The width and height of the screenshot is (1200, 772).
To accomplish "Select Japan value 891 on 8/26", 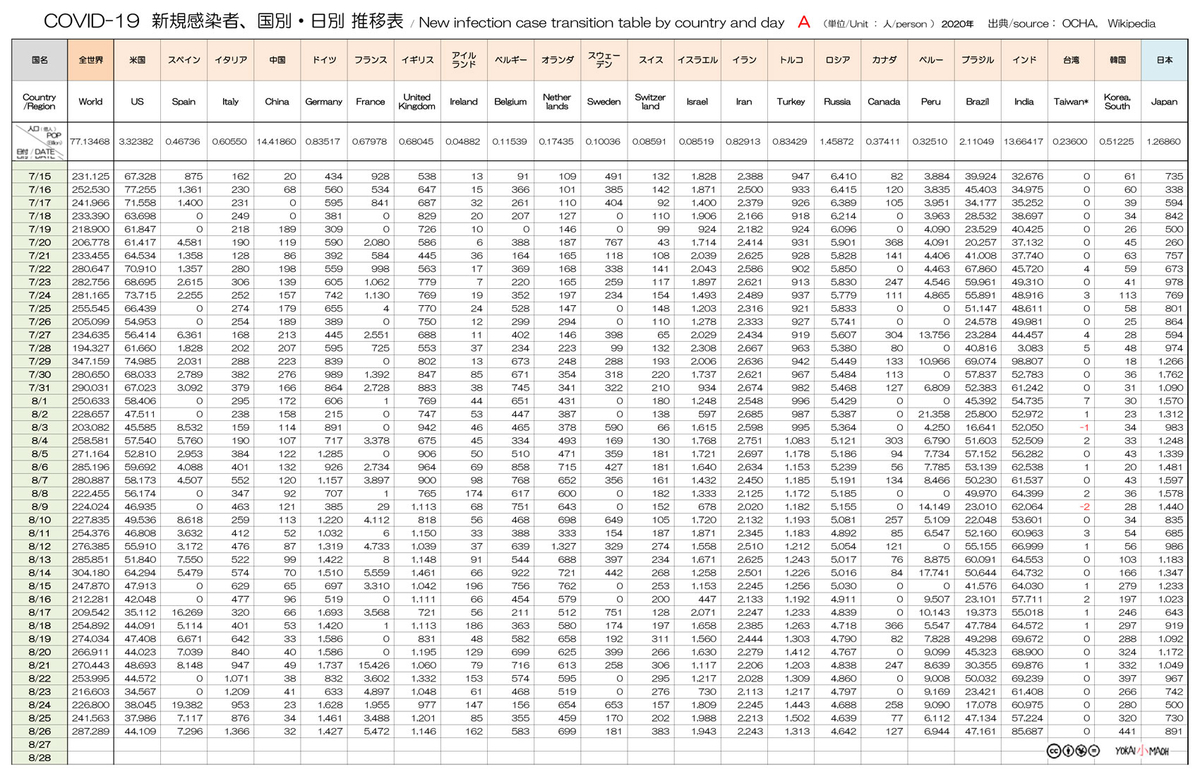I will coord(1174,731).
